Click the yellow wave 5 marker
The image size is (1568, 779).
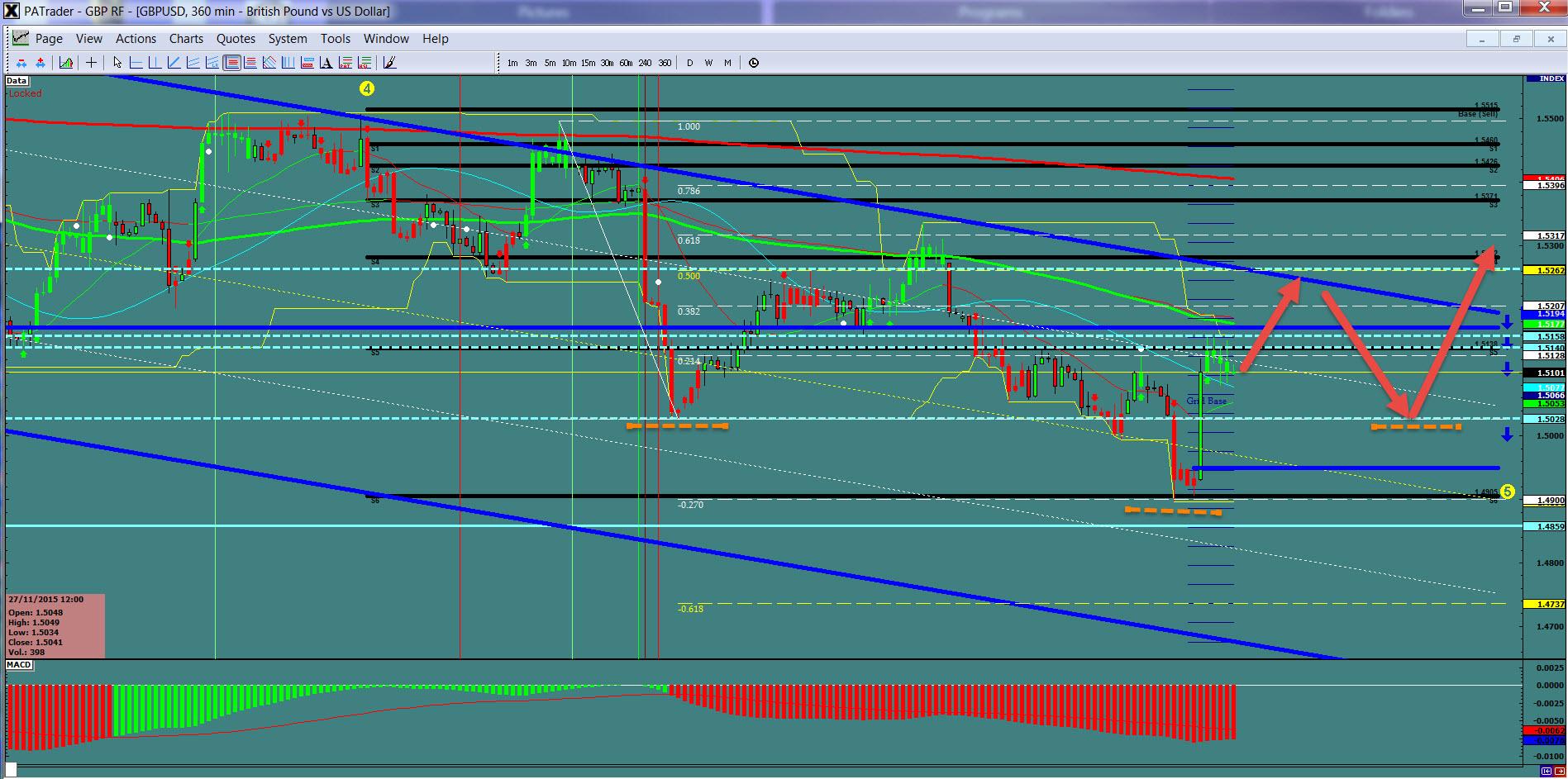tap(1507, 492)
